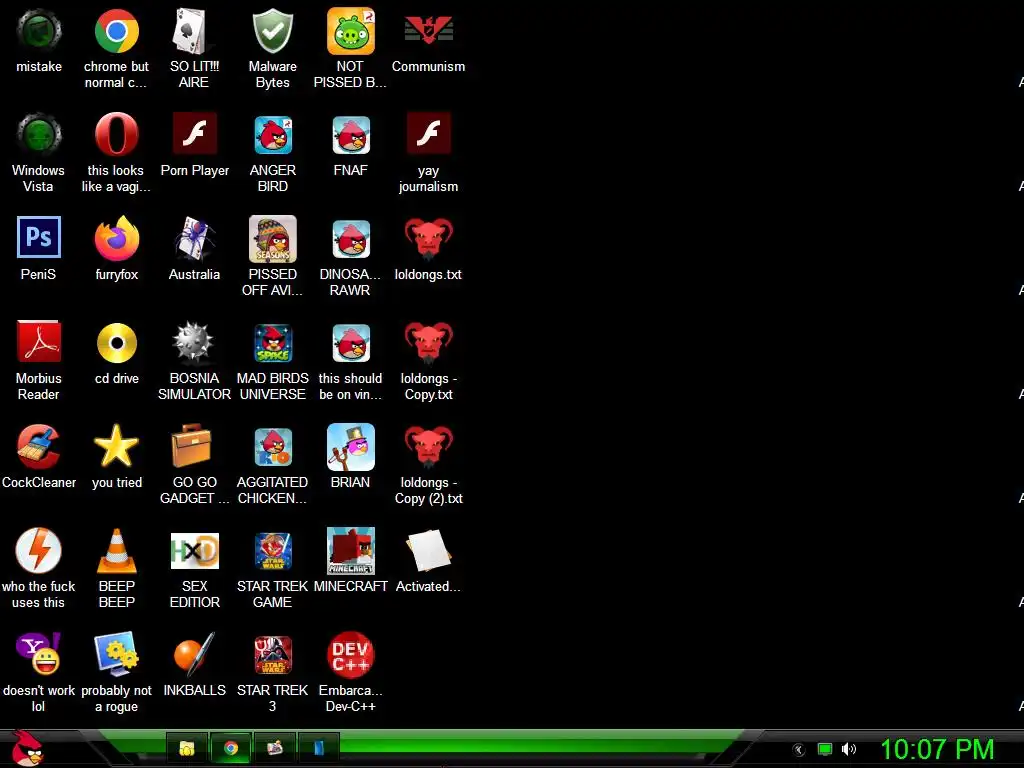Open 'MAD BIRDS UNIVERSE' Space icon
Viewport: 1024px width, 768px height.
pos(273,343)
